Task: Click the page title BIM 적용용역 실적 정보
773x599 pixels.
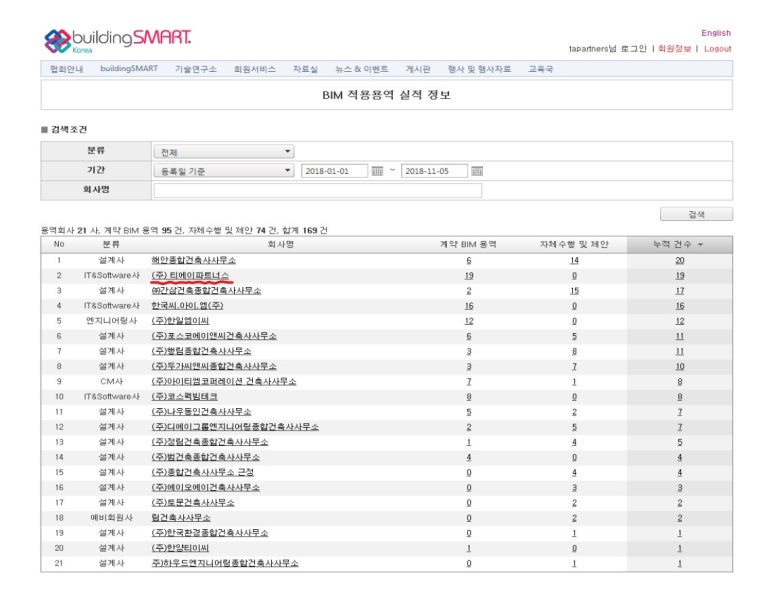Action: (x=386, y=95)
